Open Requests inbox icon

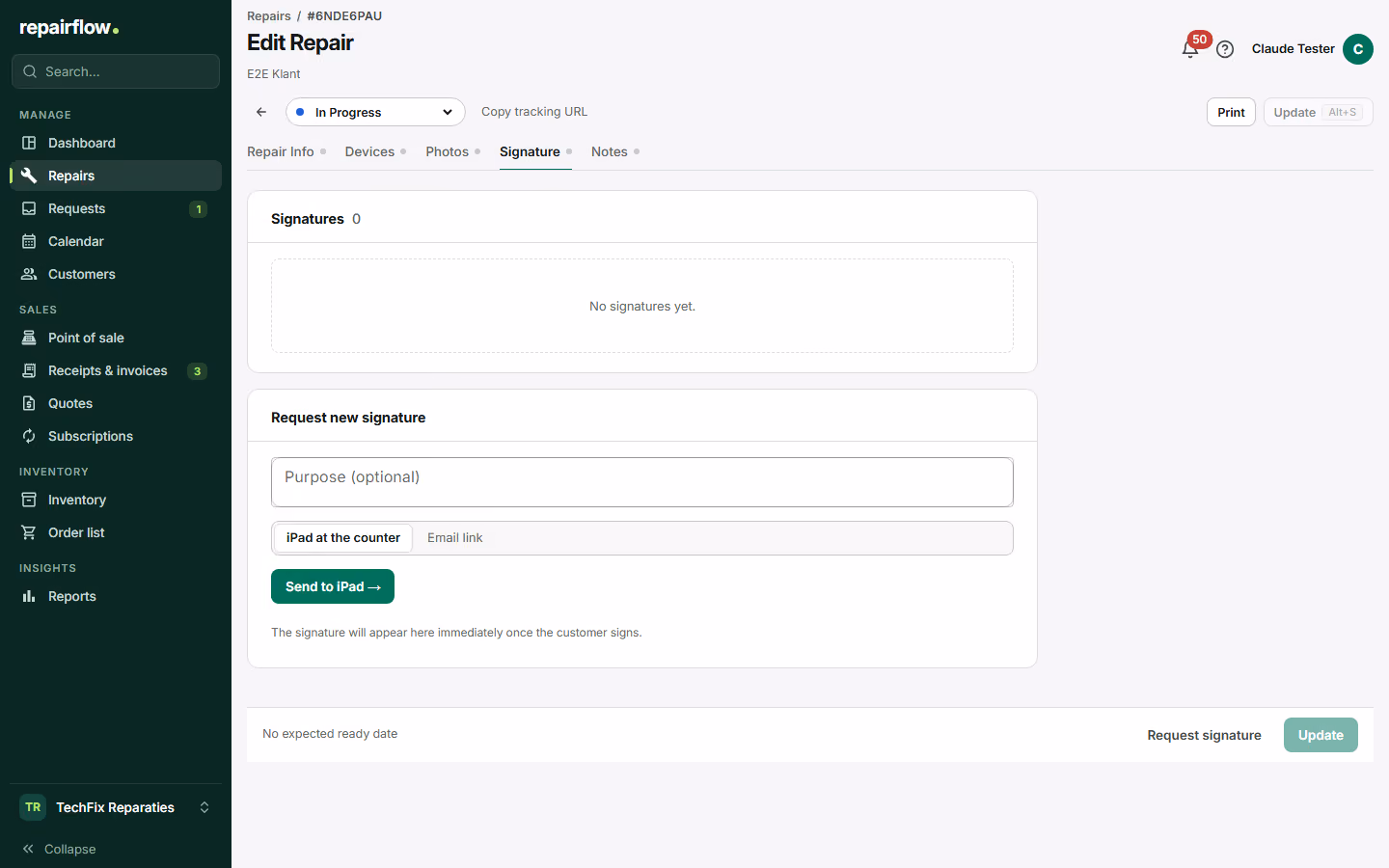29,208
